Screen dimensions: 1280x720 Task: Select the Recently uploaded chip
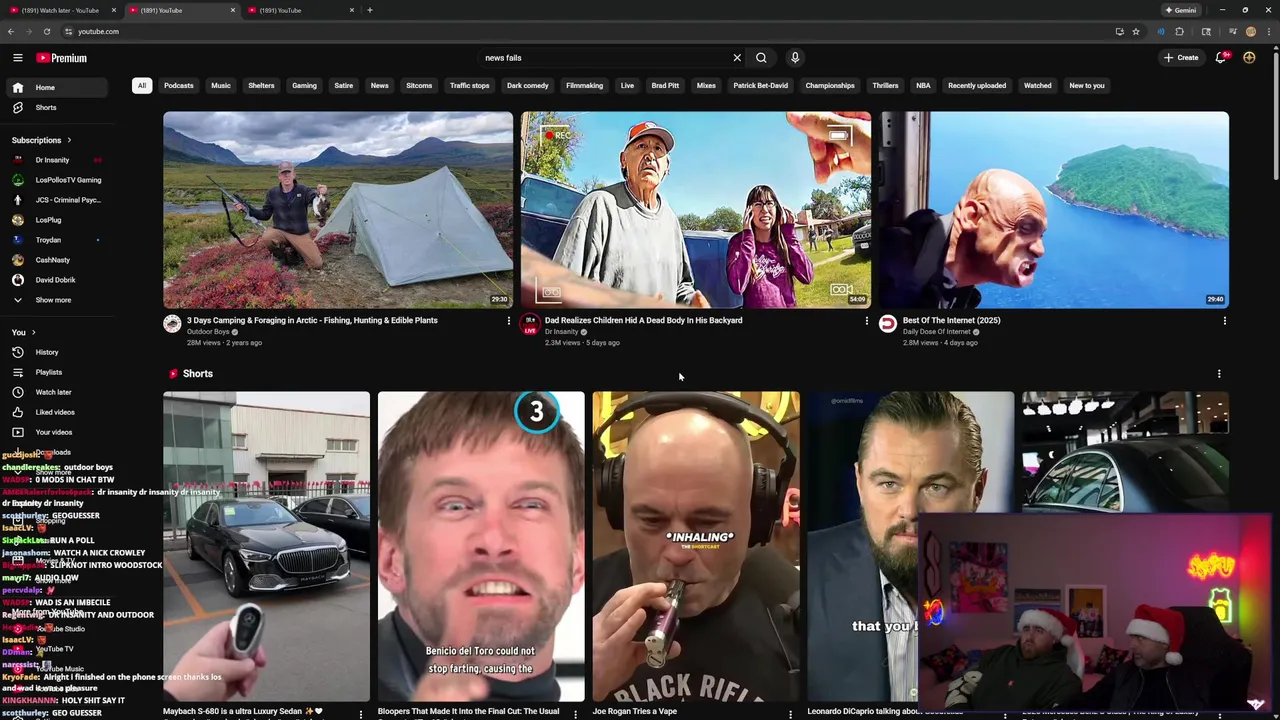point(977,86)
